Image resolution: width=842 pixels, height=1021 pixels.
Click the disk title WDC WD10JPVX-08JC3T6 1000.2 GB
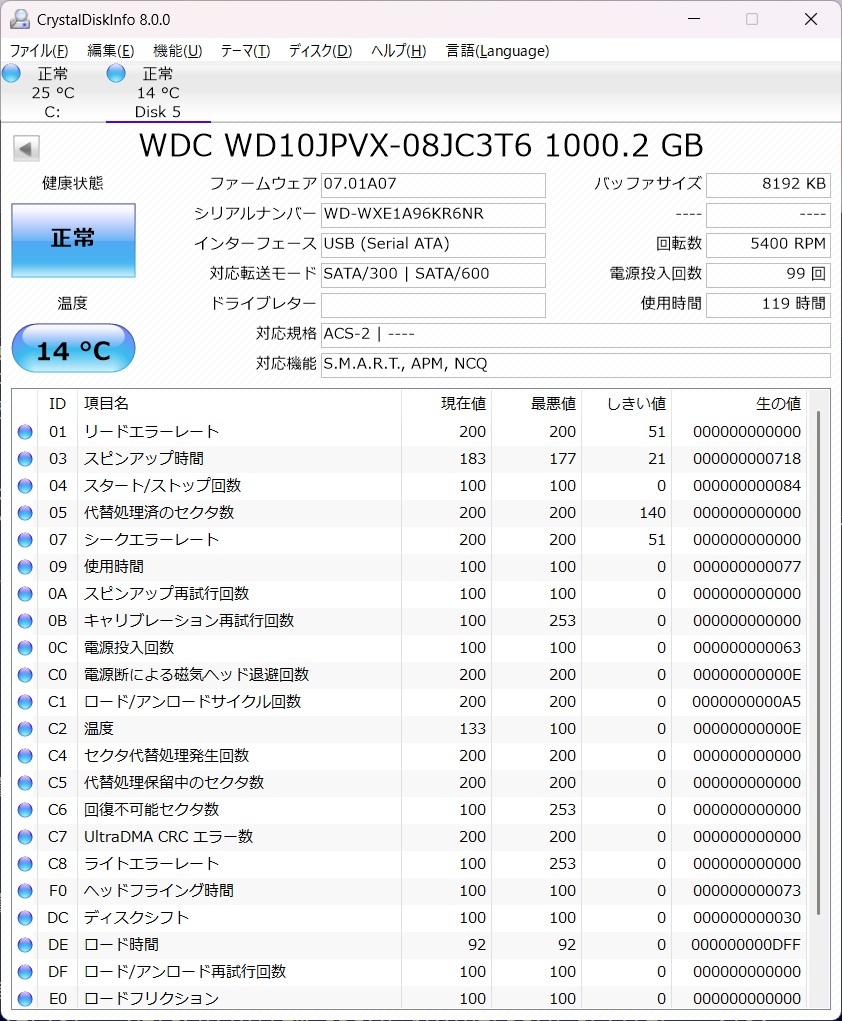pos(421,146)
